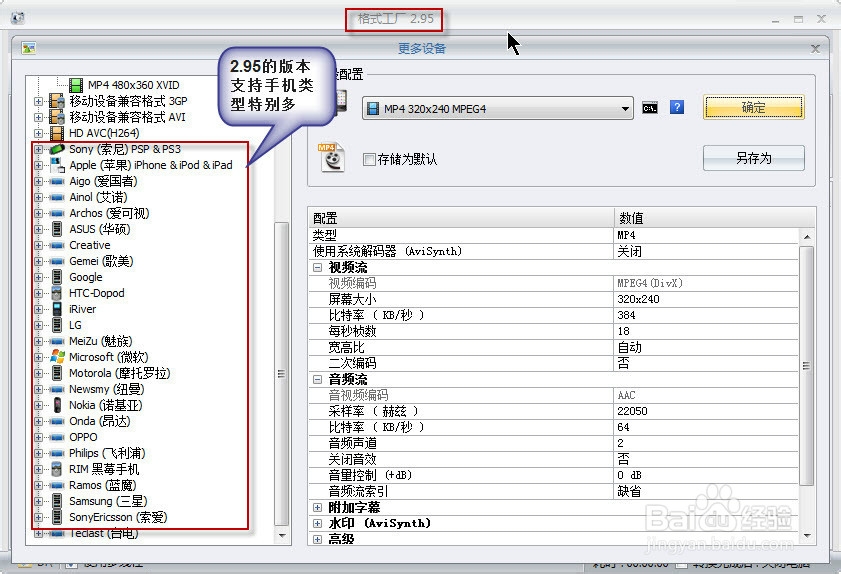Click the OPPO player icon
Screen dimensions: 841x574
point(57,438)
